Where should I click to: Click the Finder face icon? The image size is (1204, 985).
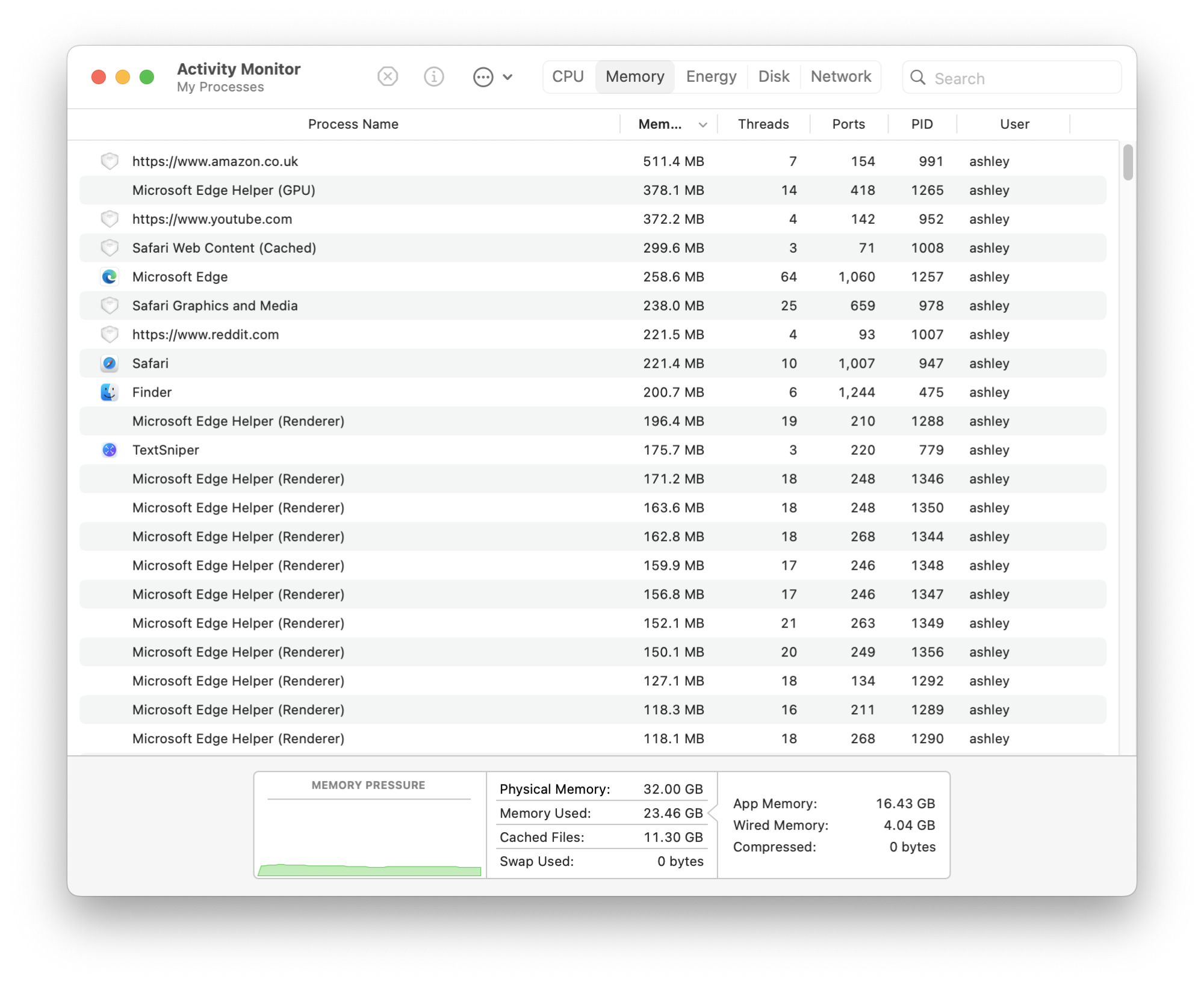(x=110, y=392)
